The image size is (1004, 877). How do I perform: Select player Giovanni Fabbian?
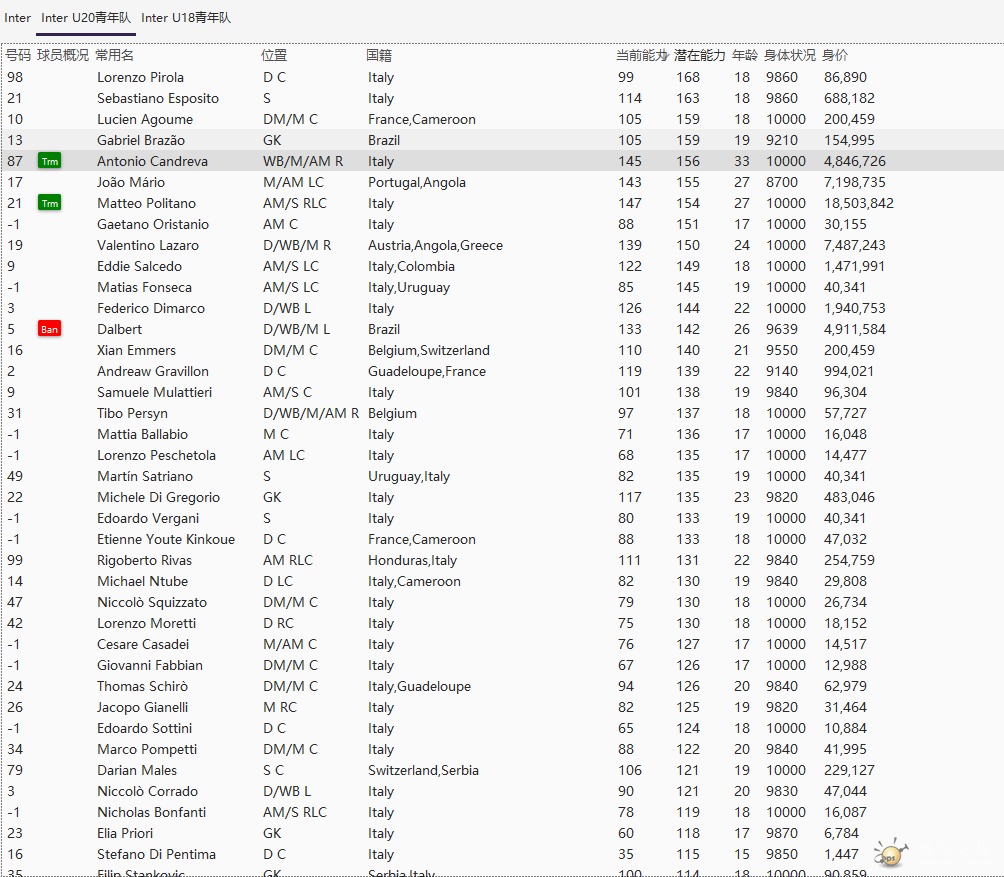point(150,665)
